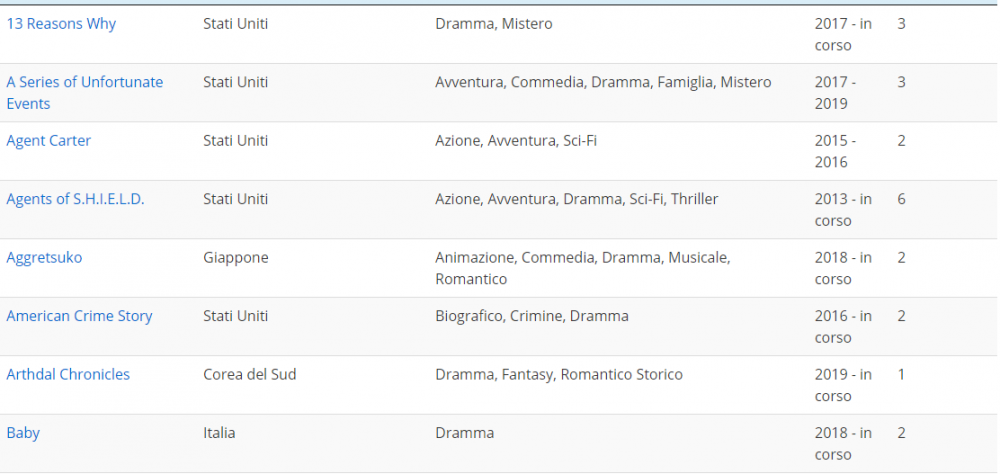The image size is (1000, 474).
Task: Open the 13 Reasons Why link
Action: pos(61,23)
